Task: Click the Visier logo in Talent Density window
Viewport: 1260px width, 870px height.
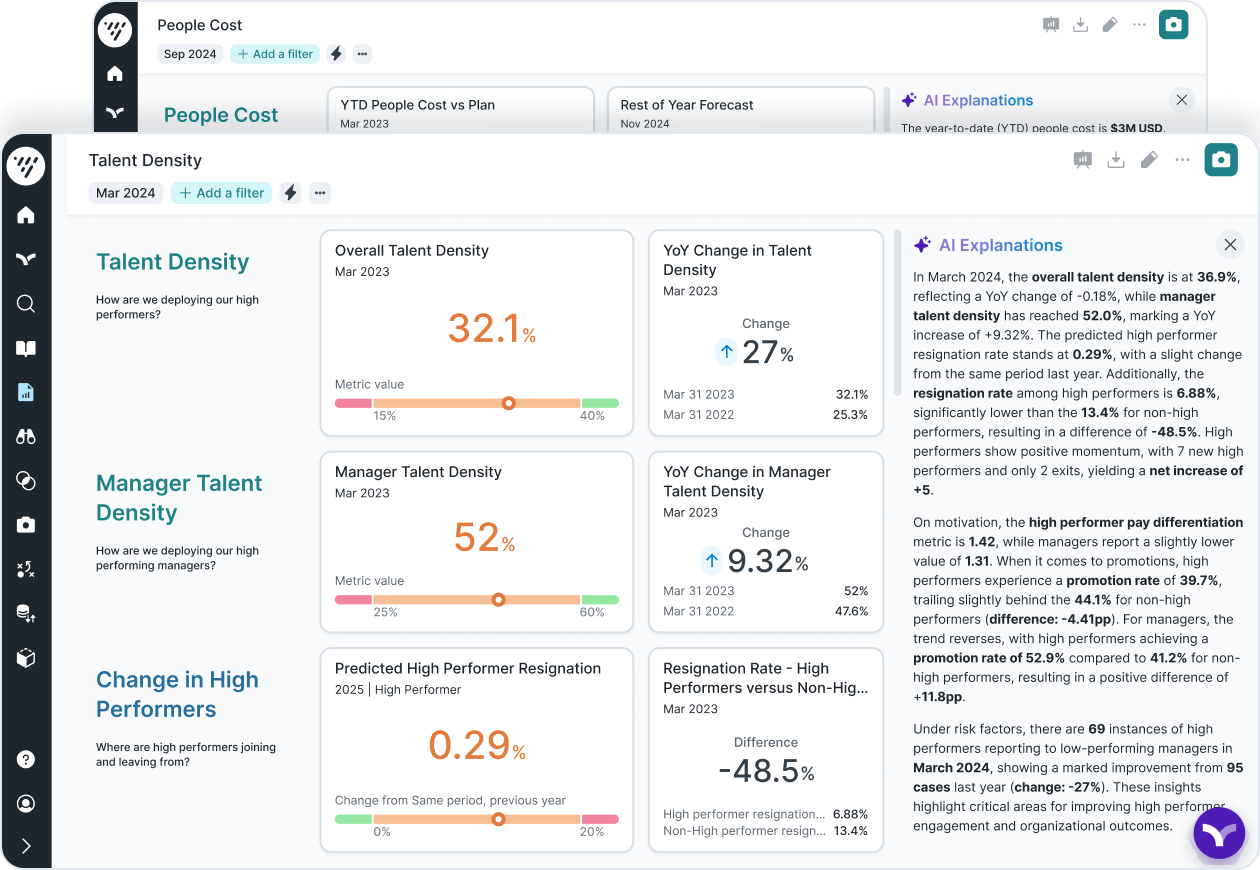Action: 26,165
